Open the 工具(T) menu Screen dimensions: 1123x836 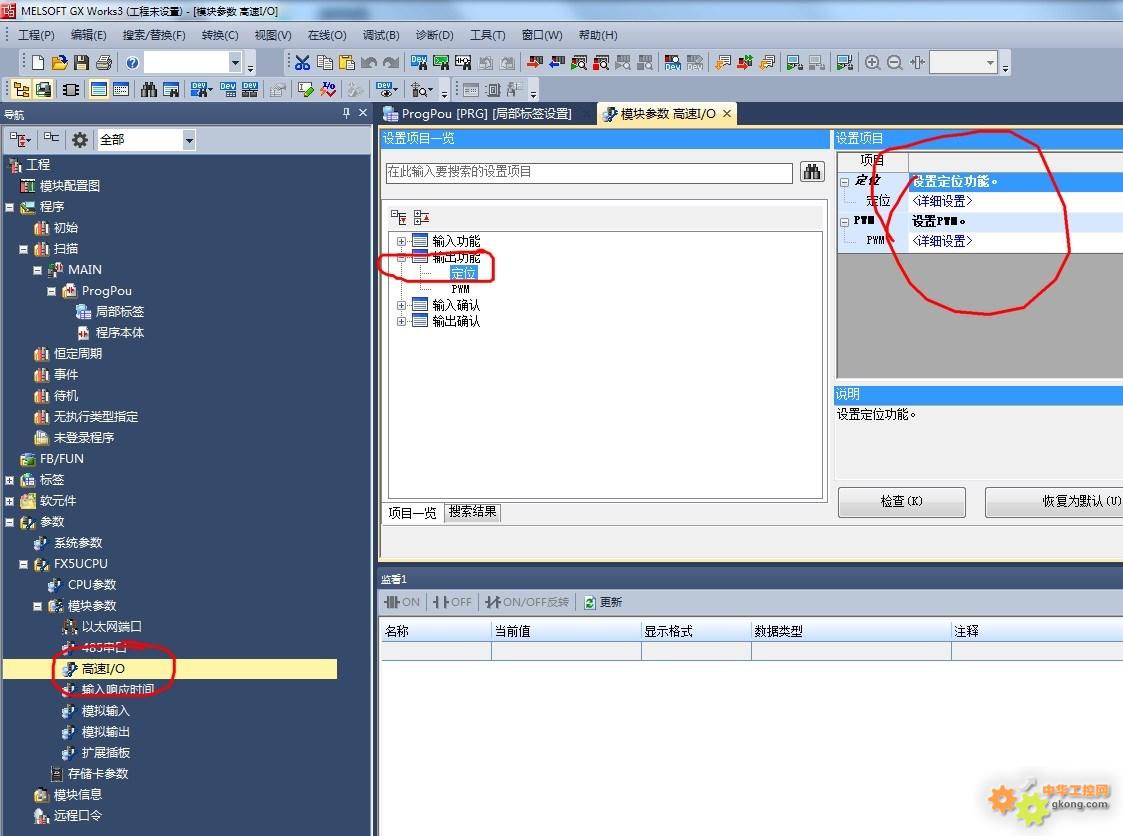(x=487, y=35)
